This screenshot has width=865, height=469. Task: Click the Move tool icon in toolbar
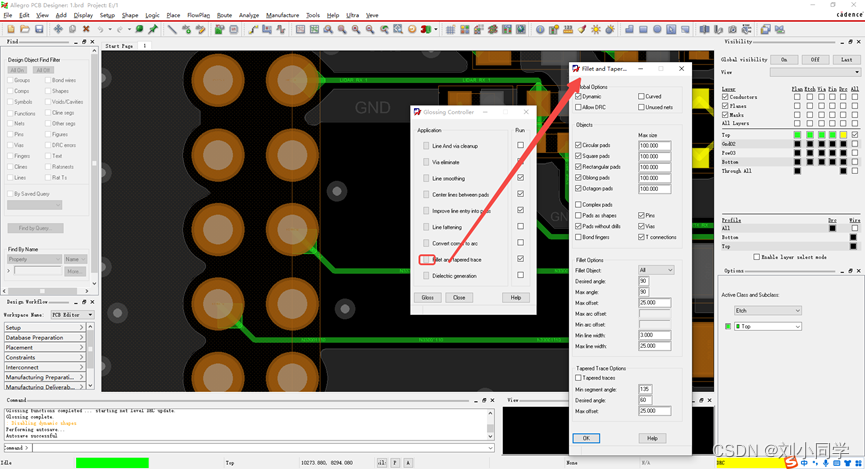tap(58, 29)
